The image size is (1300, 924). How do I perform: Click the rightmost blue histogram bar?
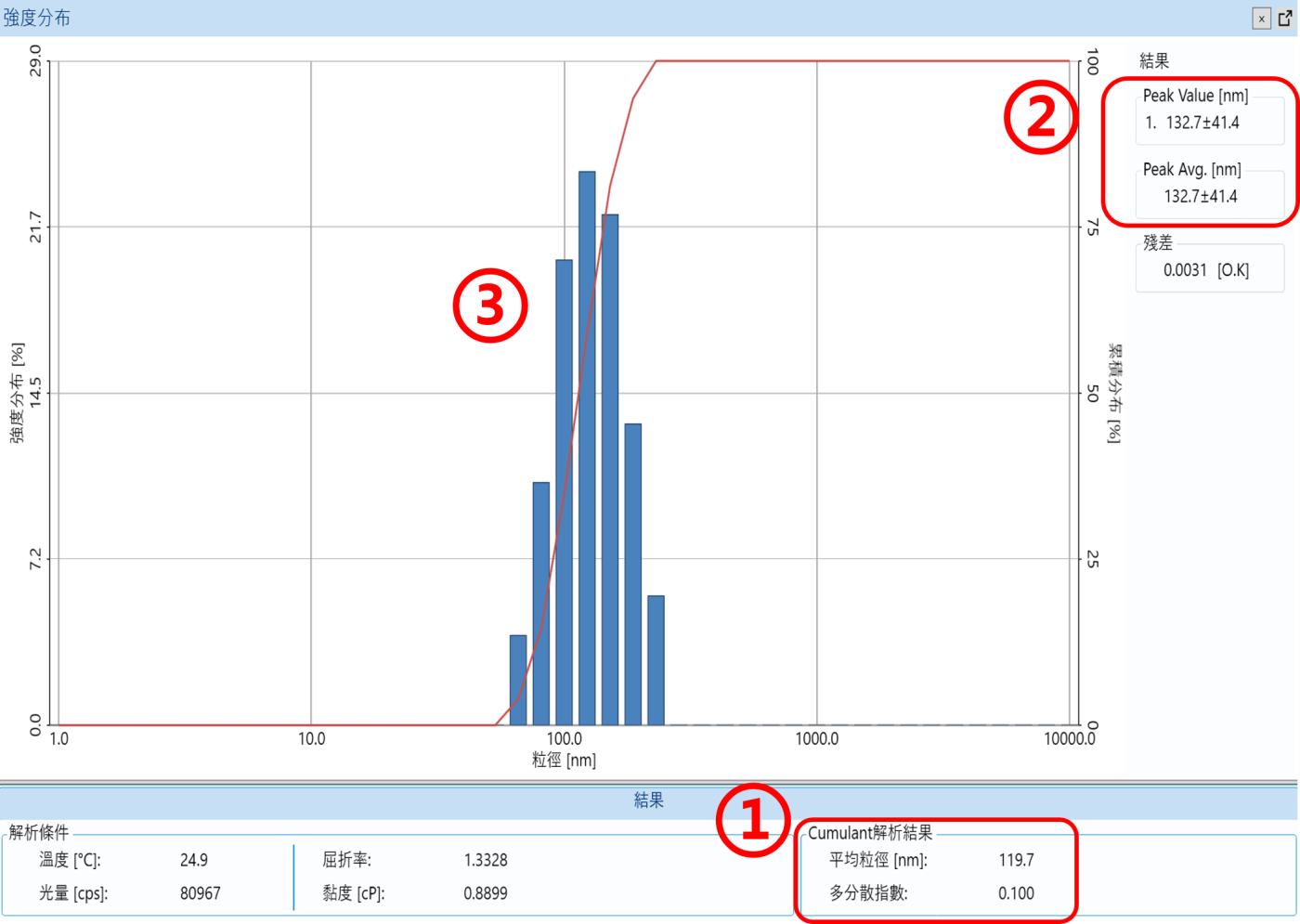656,659
